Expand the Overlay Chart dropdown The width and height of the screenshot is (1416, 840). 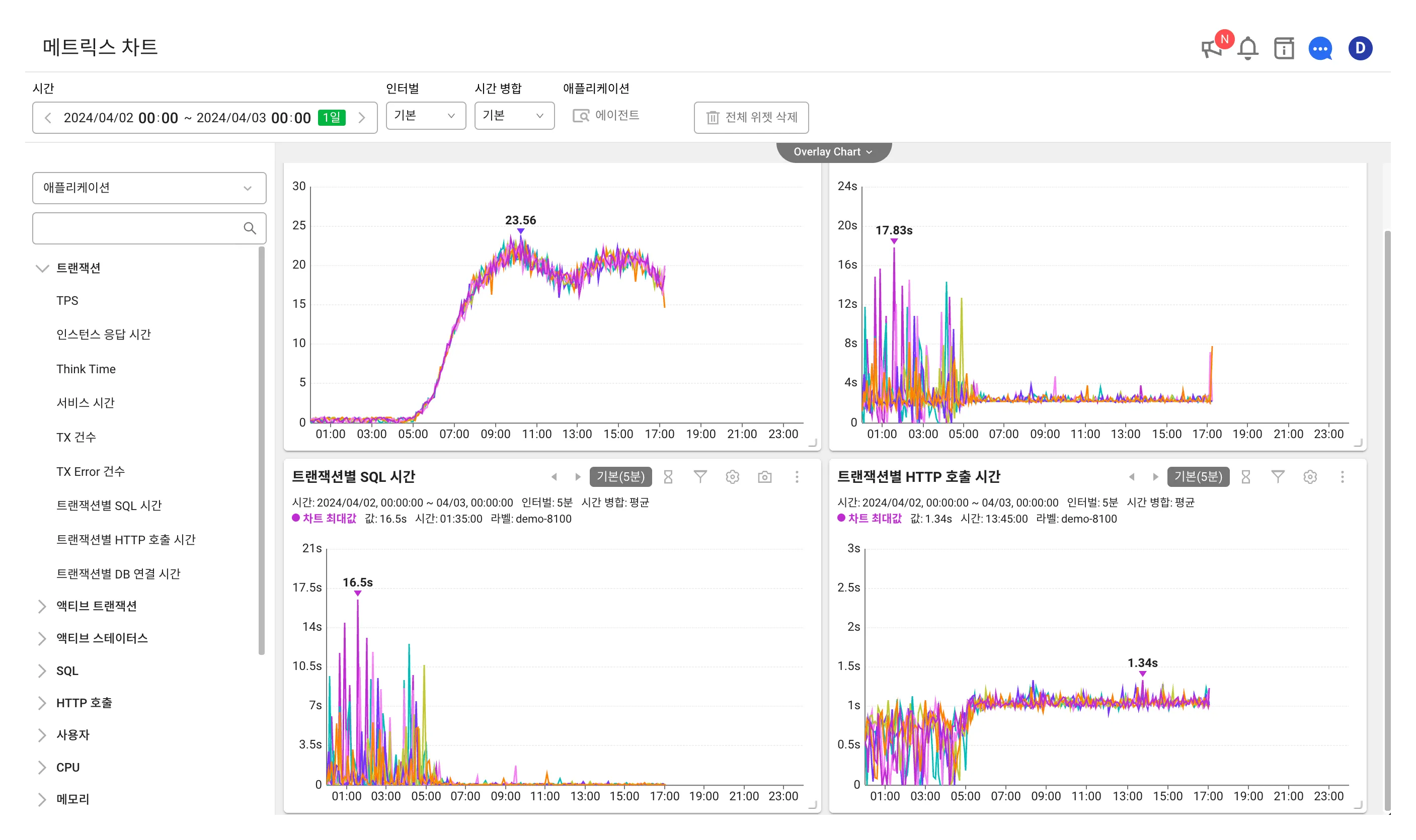tap(833, 152)
